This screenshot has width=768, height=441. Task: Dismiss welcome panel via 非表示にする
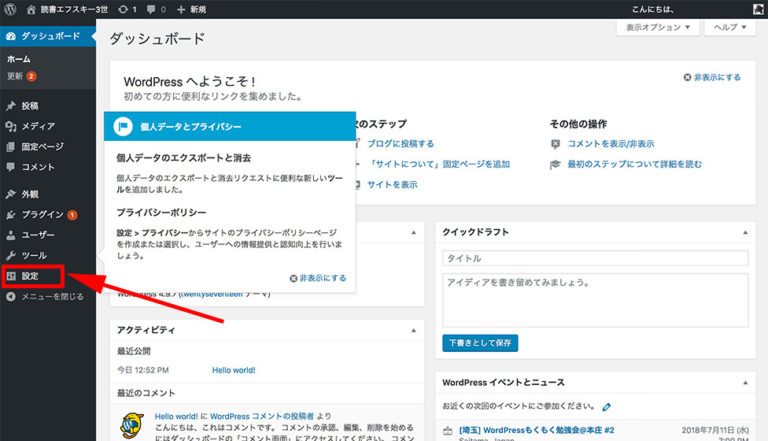click(712, 77)
